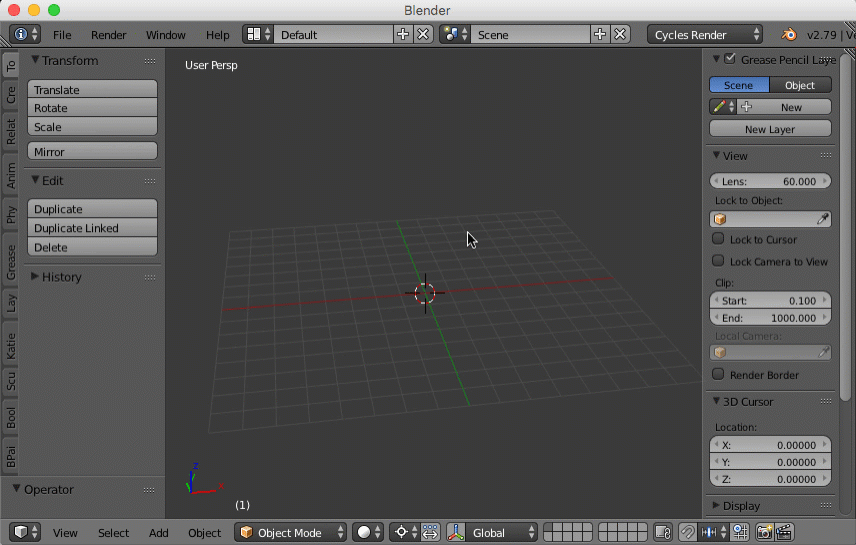The image size is (856, 545).
Task: Click the grease pencil datablock pencil icon
Action: [723, 107]
